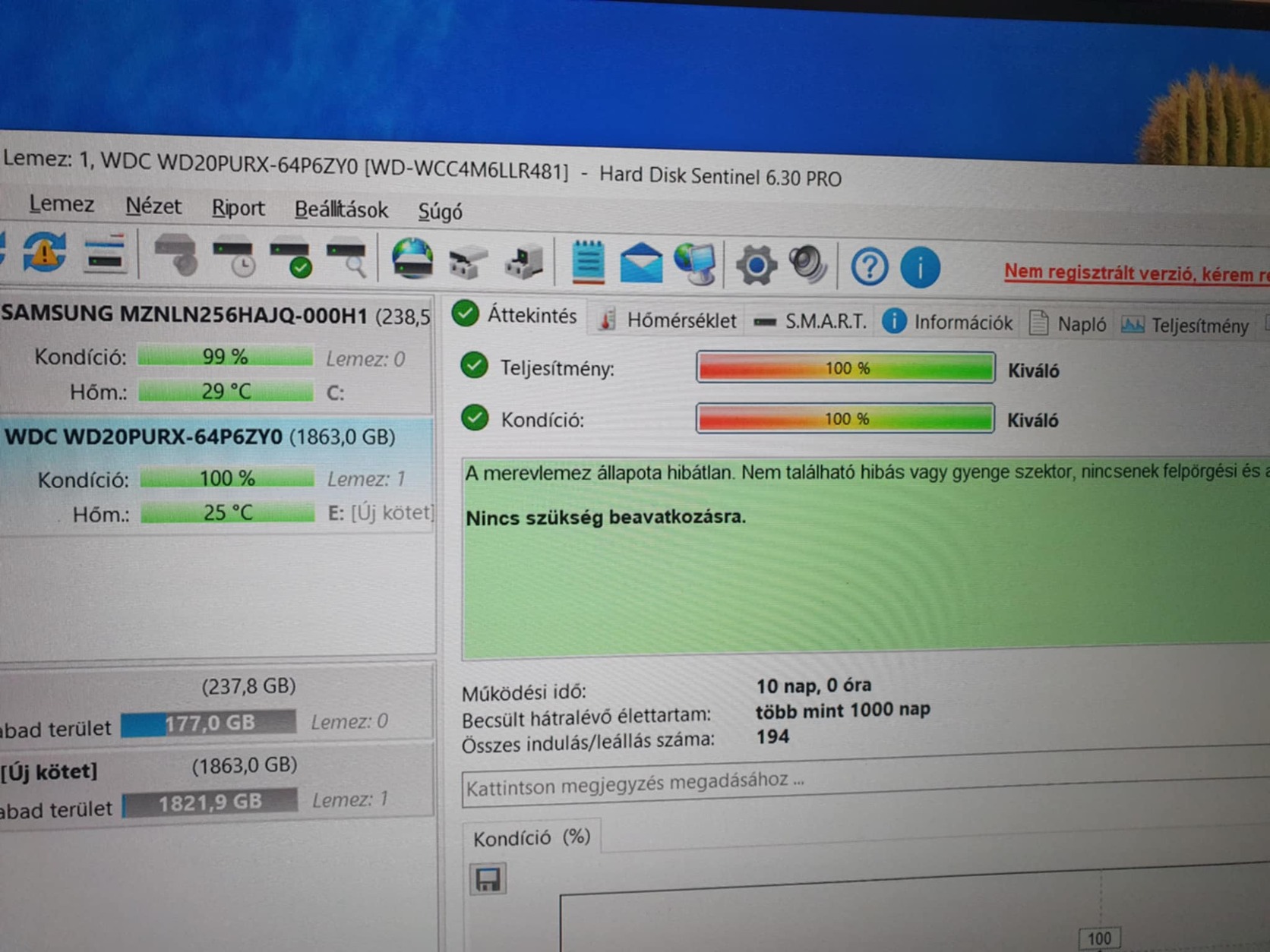Switch to the Teljesítmény tab
The height and width of the screenshot is (952, 1270).
[1185, 326]
